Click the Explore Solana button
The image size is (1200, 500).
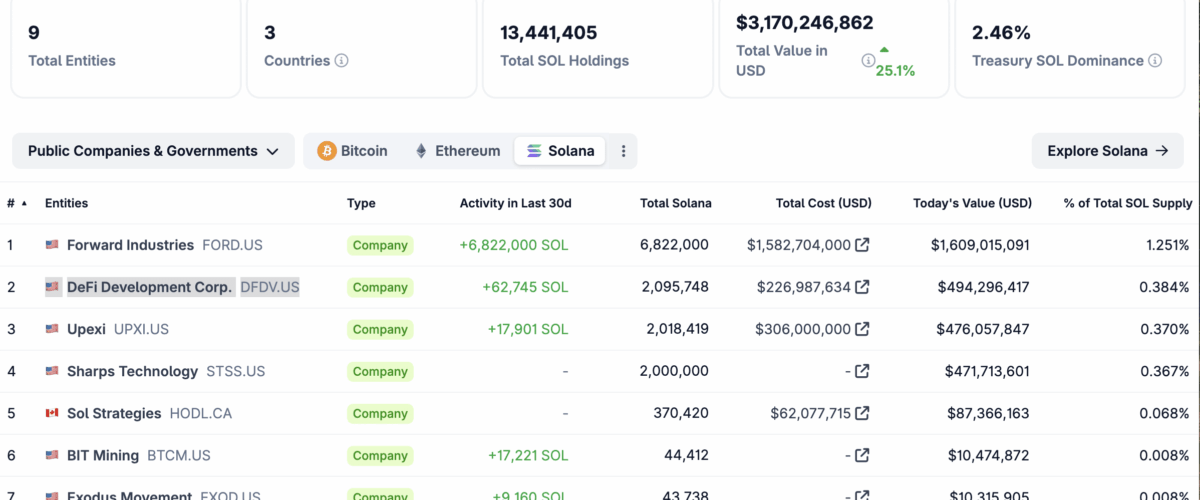[1107, 151]
